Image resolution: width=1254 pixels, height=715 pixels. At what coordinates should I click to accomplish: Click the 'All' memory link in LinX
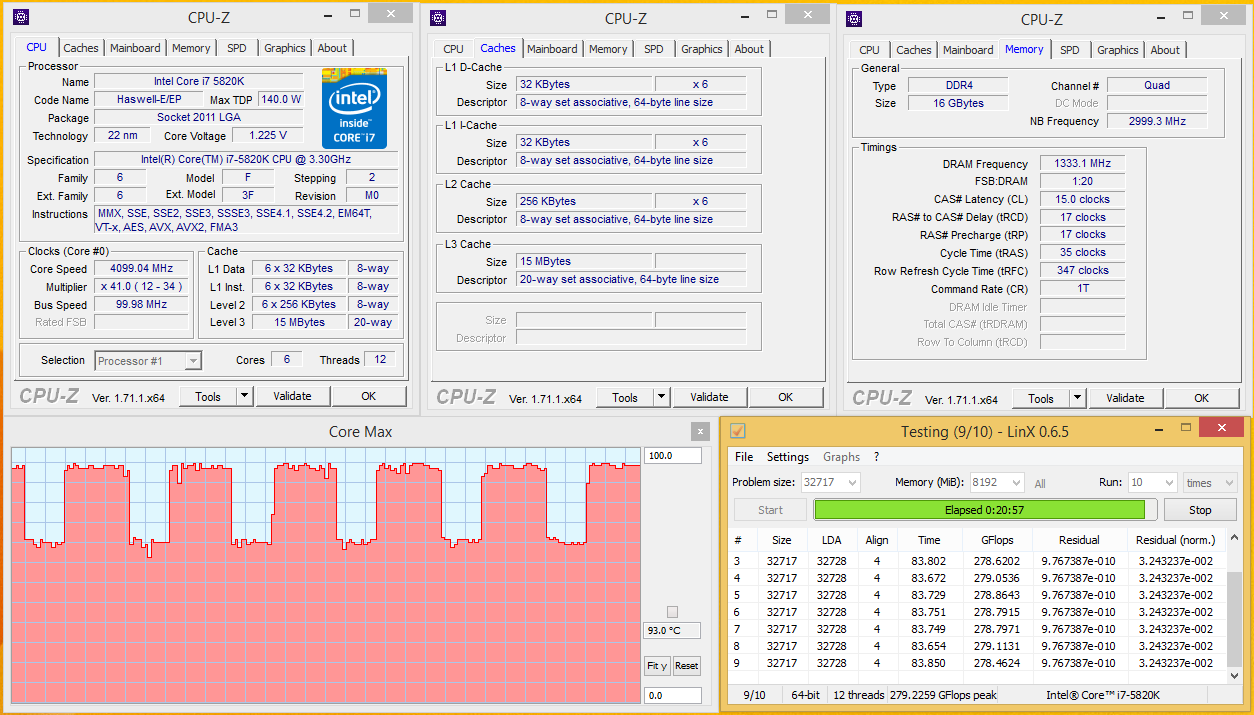(x=1040, y=484)
